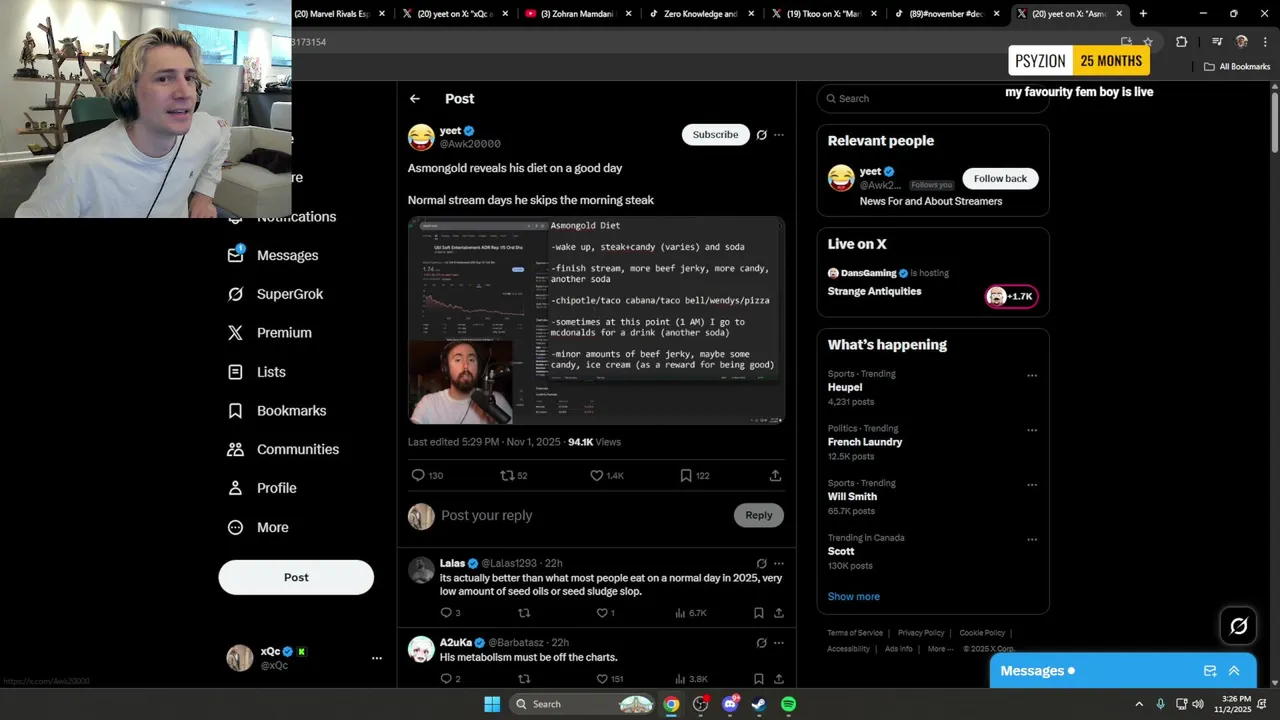
Task: Switch to the #november TikTok tab
Action: tap(947, 14)
